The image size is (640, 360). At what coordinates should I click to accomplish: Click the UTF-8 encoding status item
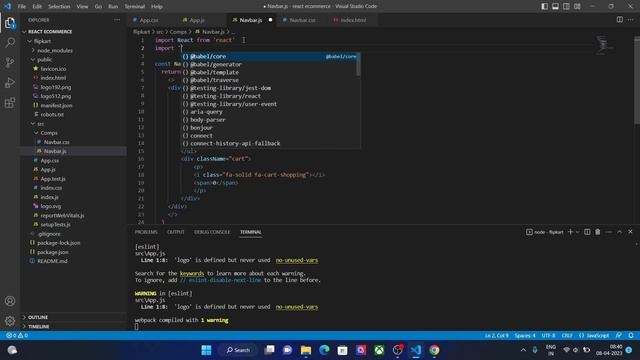(548, 336)
